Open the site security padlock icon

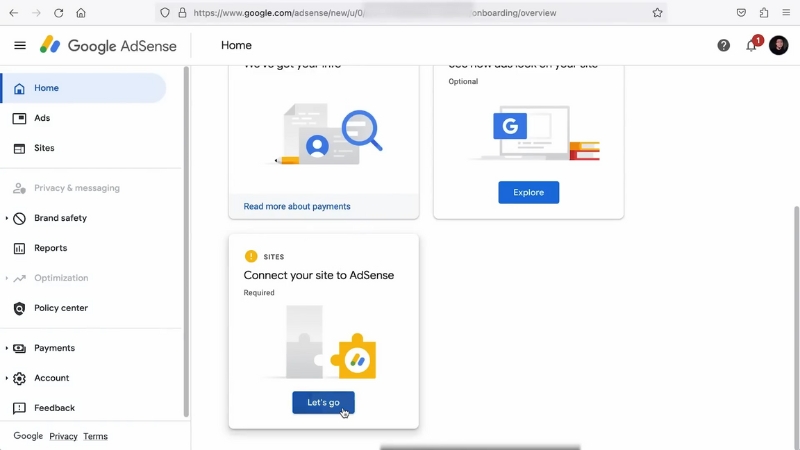pyautogui.click(x=182, y=13)
